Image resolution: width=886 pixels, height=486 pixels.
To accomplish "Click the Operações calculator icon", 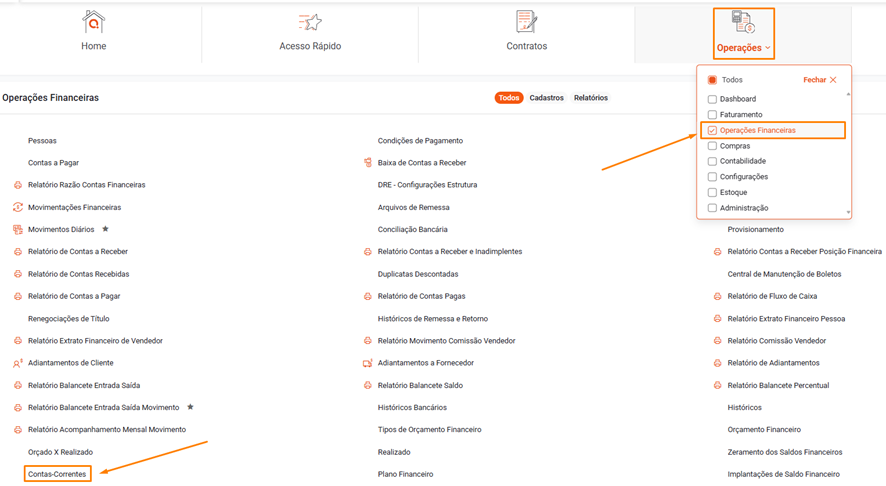I will (743, 23).
